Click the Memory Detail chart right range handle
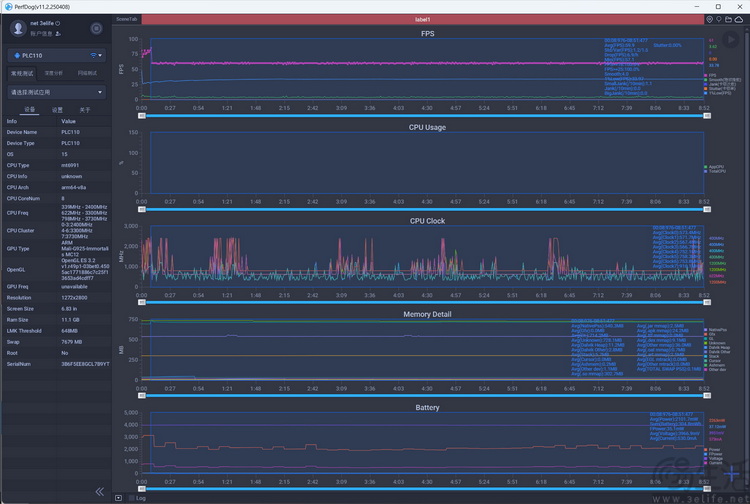The height and width of the screenshot is (504, 750). click(x=707, y=396)
